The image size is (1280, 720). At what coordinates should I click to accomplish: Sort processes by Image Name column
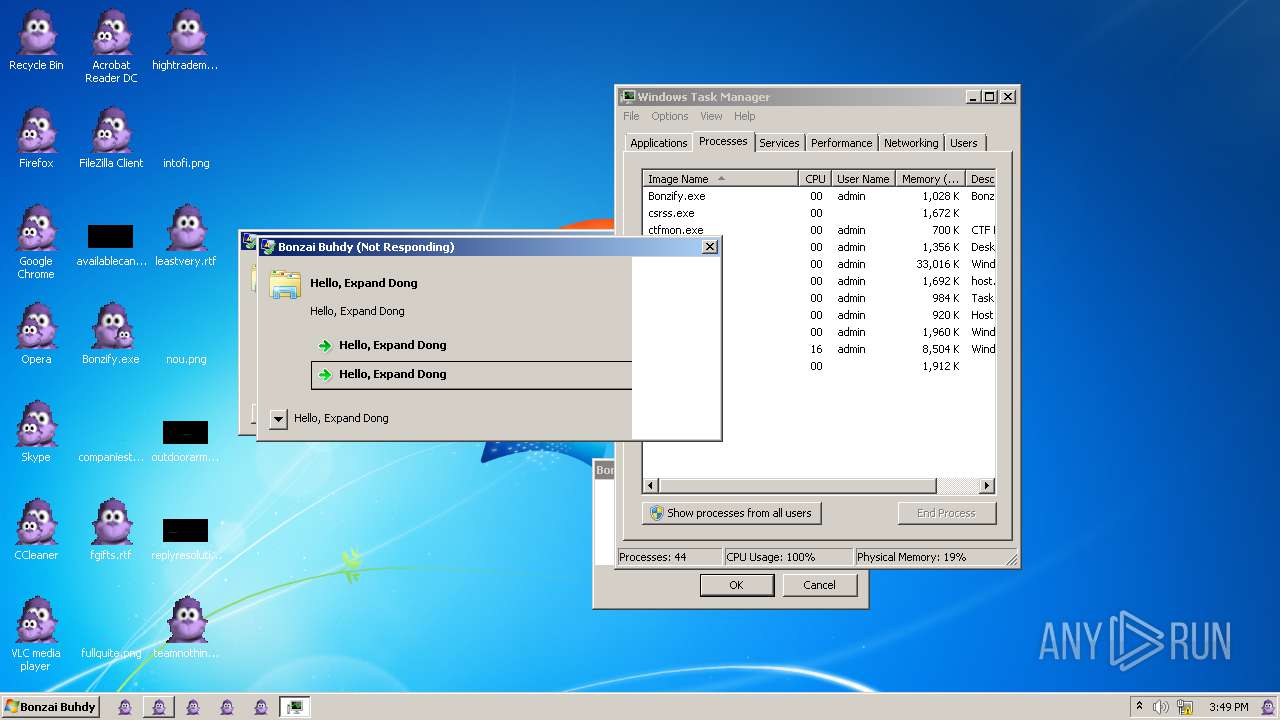tap(720, 179)
